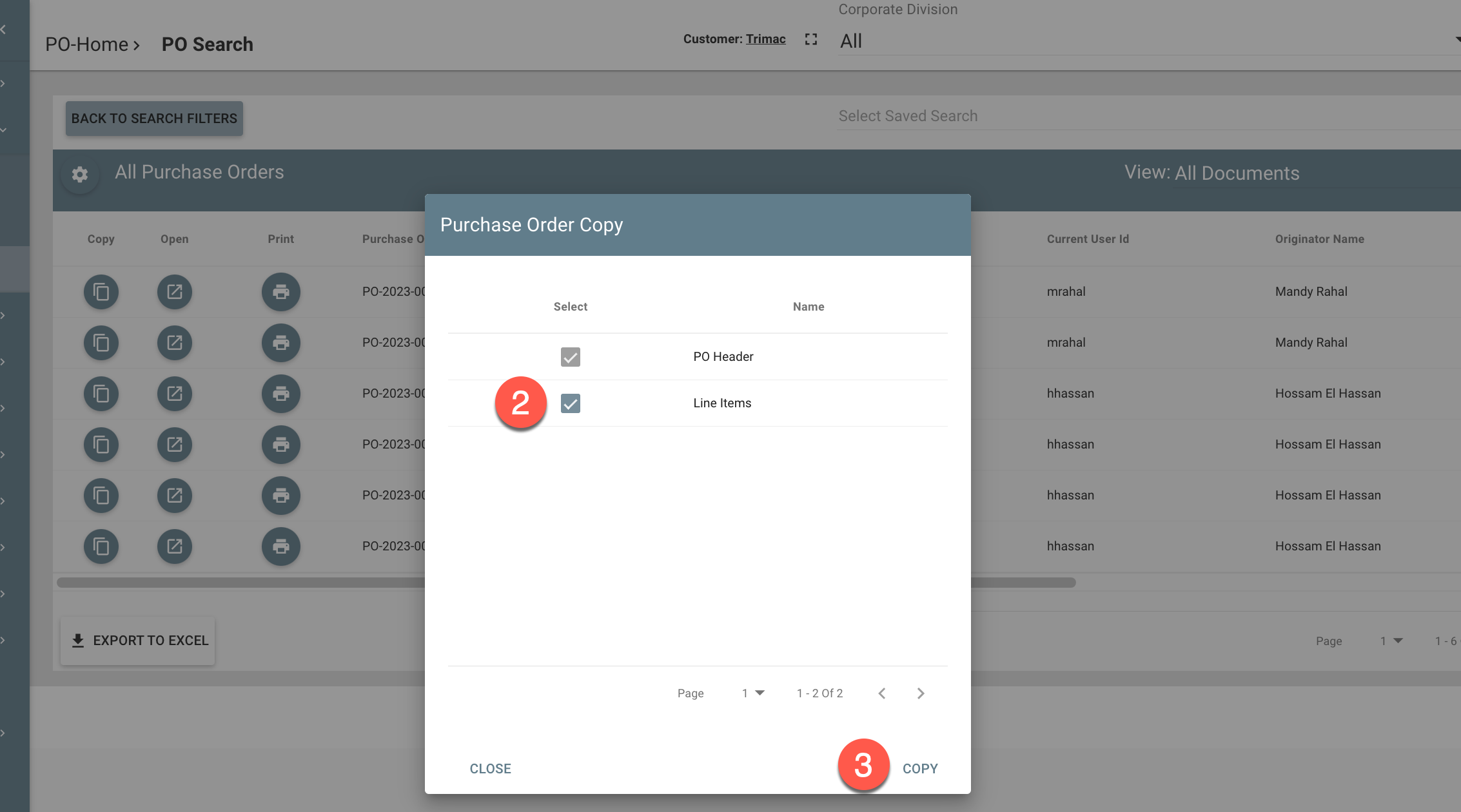Image resolution: width=1461 pixels, height=812 pixels.
Task: Click the copy icon in the last row
Action: 101,546
